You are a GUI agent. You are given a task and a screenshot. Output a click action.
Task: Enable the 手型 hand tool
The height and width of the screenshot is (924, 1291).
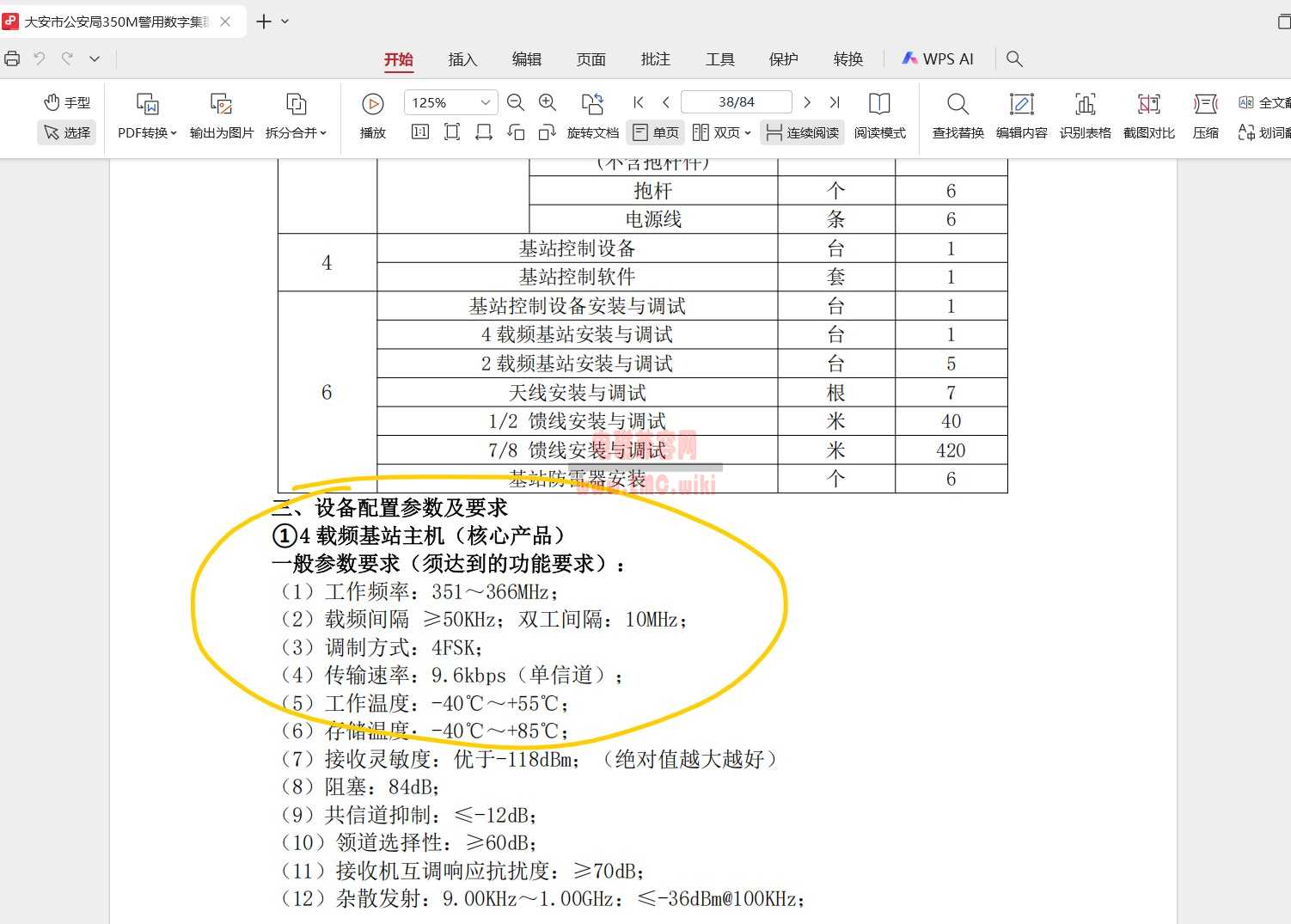click(67, 102)
